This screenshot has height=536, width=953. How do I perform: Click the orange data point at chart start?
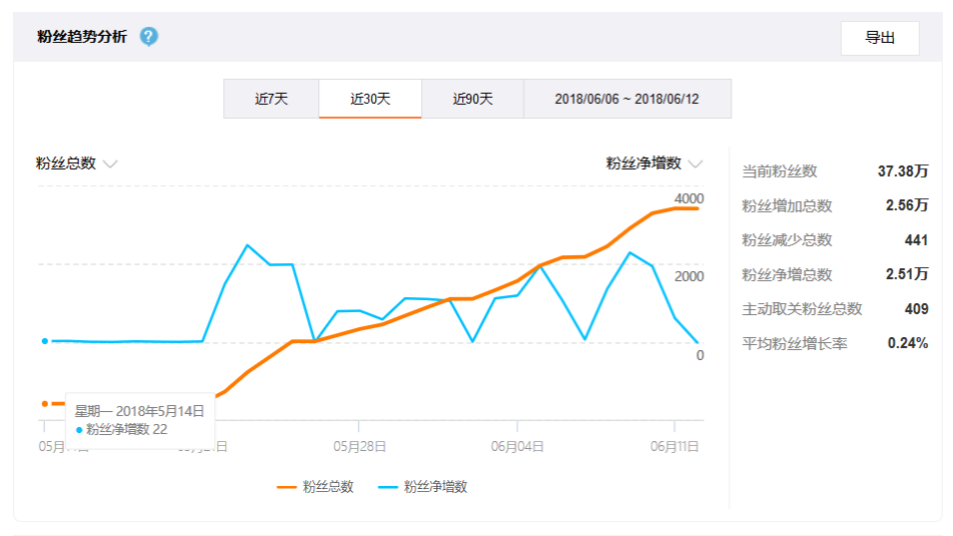click(x=44, y=404)
